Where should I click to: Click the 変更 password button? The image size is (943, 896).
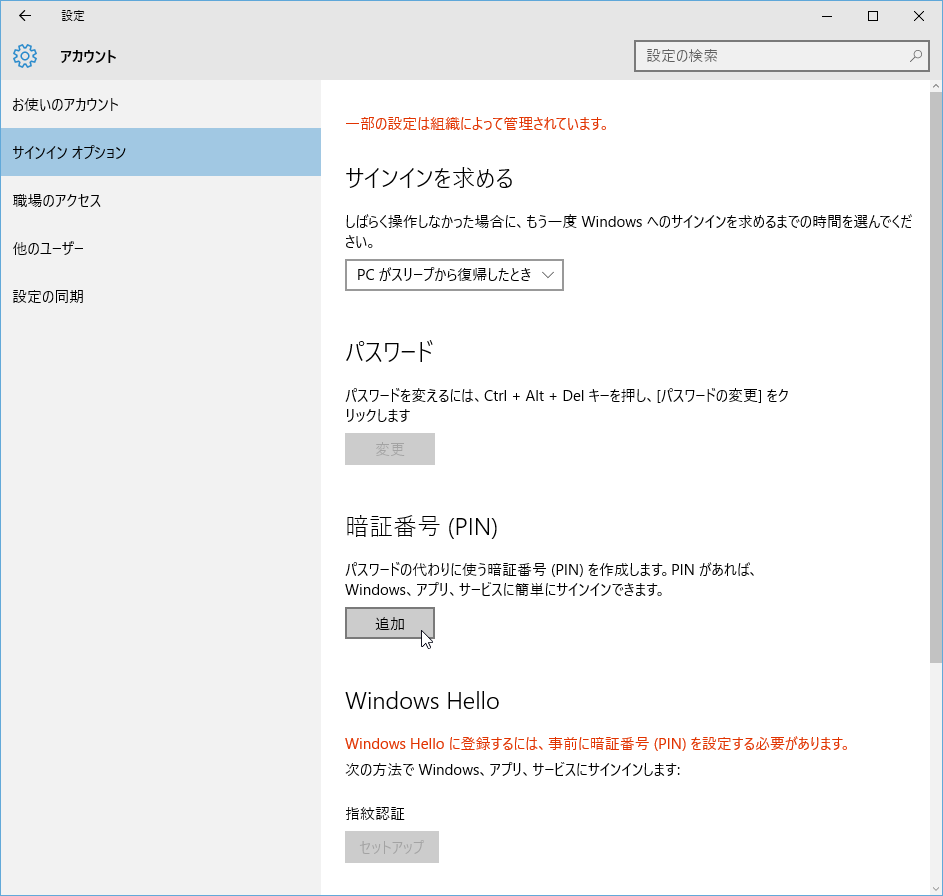coord(390,449)
